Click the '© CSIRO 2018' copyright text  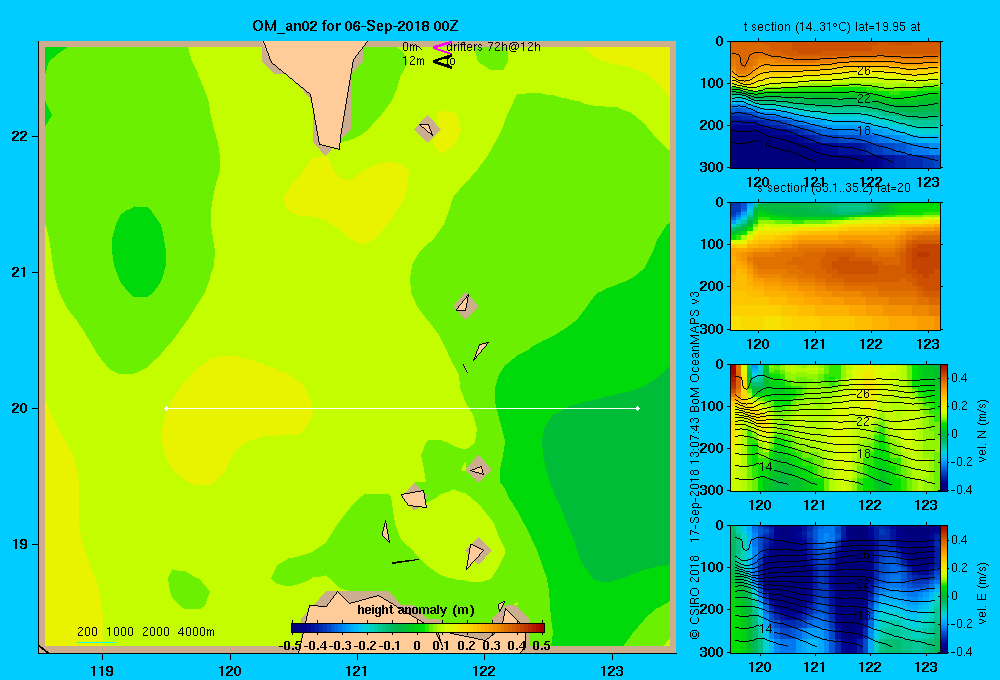695,597
